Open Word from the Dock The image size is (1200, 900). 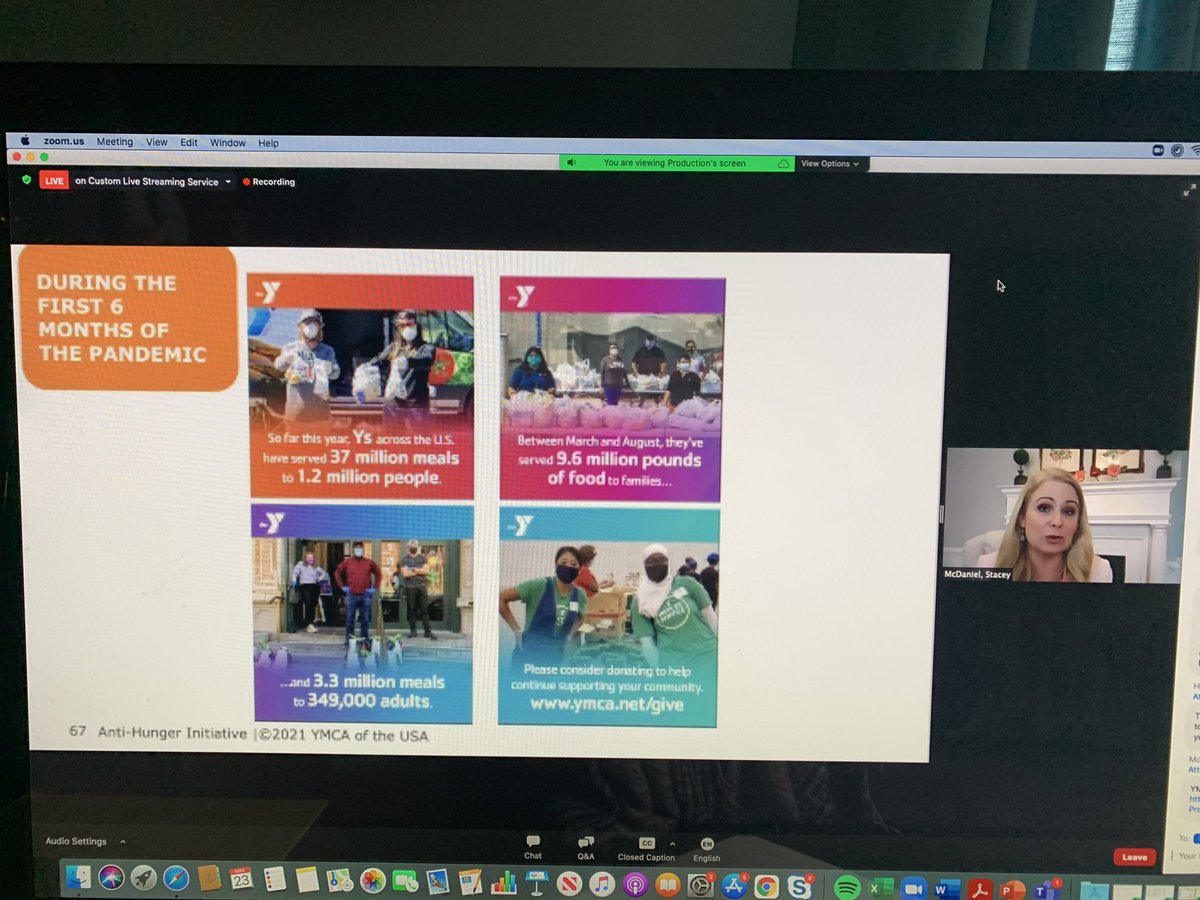tap(947, 888)
